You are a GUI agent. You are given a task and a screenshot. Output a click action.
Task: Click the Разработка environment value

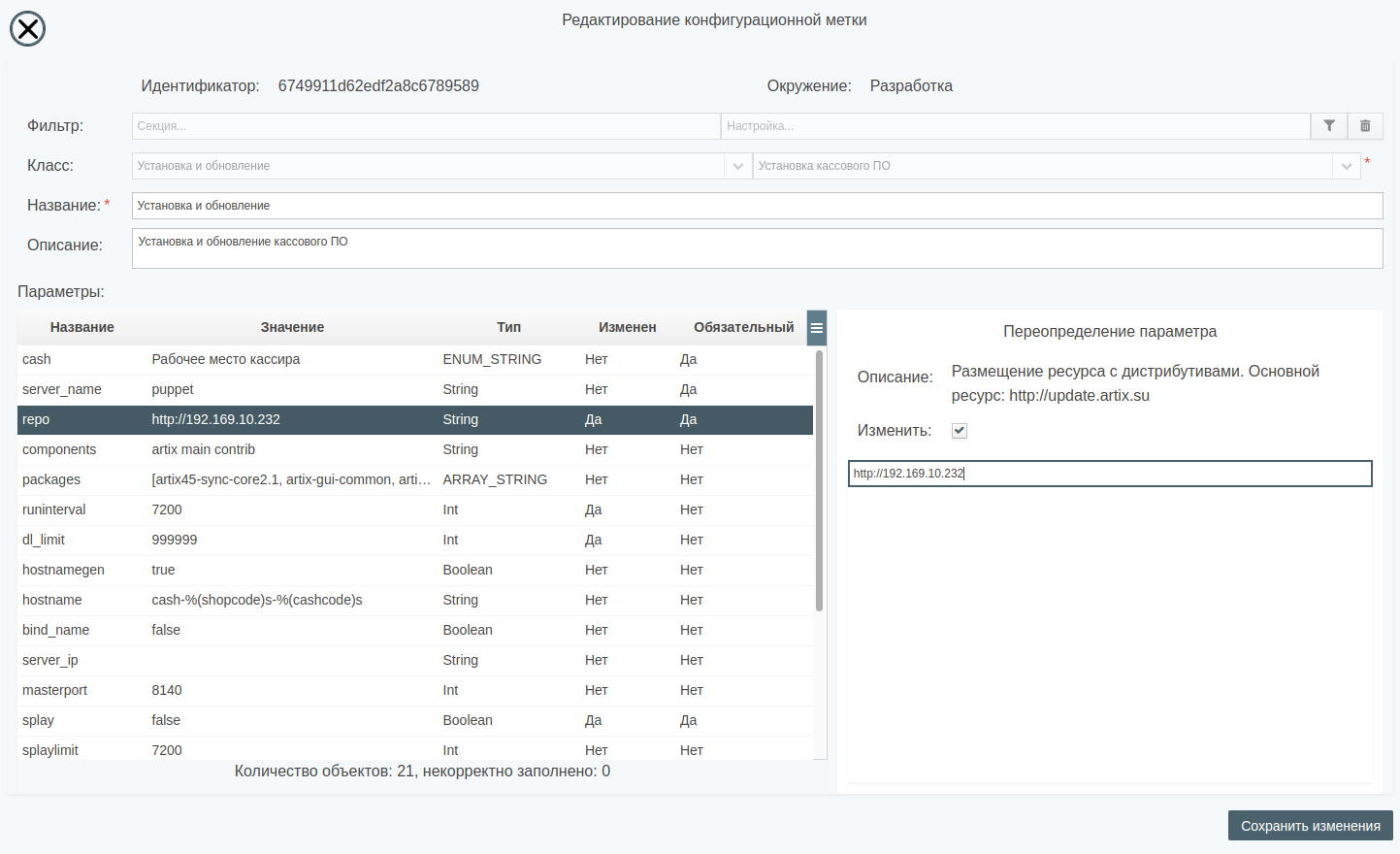pos(911,86)
